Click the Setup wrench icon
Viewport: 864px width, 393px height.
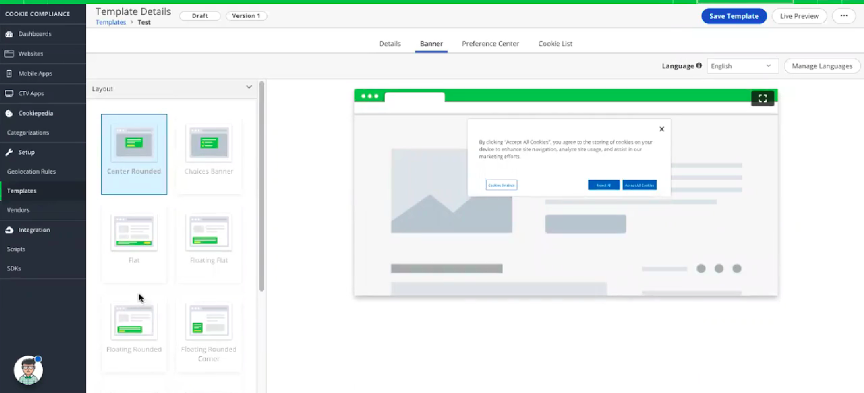click(x=9, y=152)
